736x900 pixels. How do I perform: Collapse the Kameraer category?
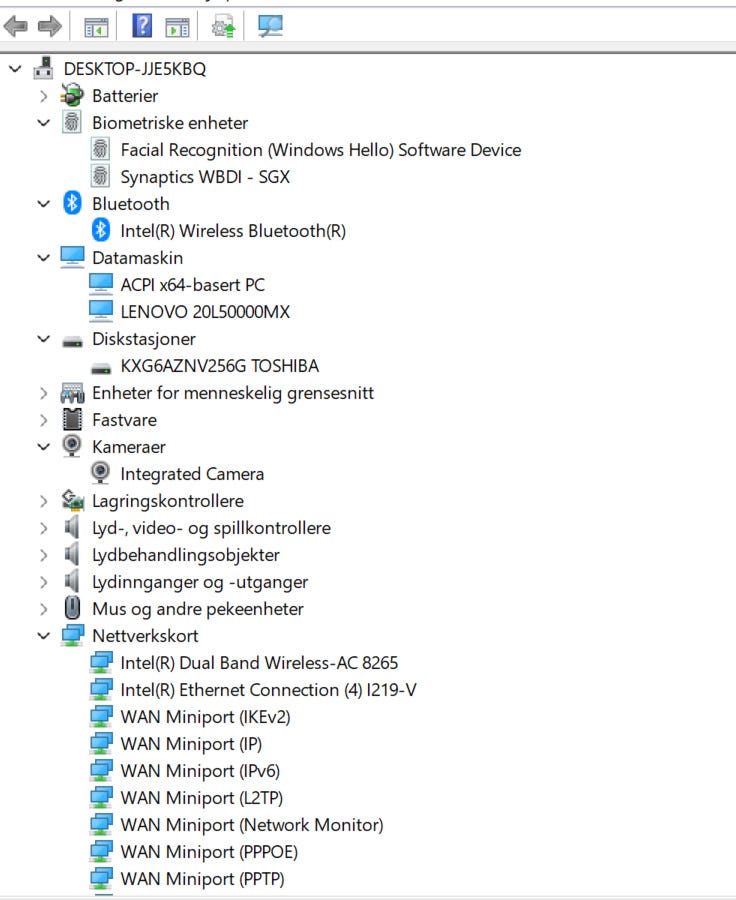(x=44, y=447)
